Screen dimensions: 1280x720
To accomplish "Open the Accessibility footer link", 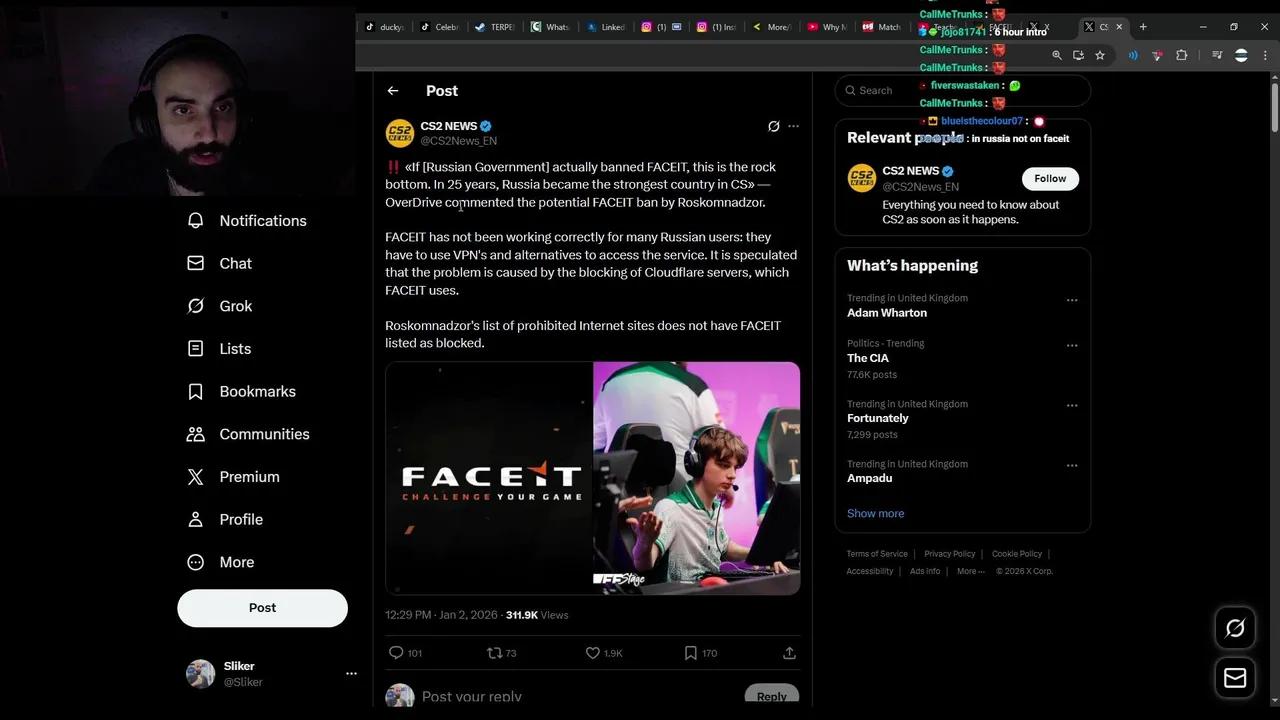I will coord(870,572).
